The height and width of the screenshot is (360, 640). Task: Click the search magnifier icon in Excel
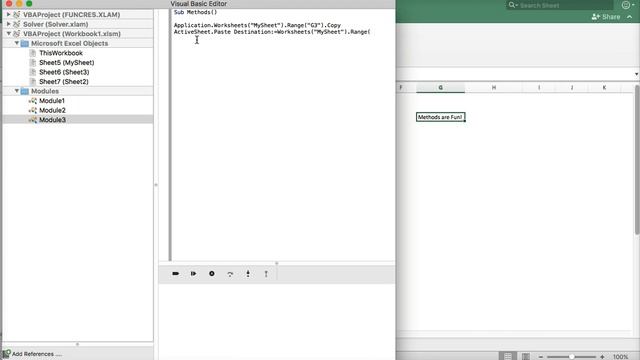pyautogui.click(x=512, y=5)
